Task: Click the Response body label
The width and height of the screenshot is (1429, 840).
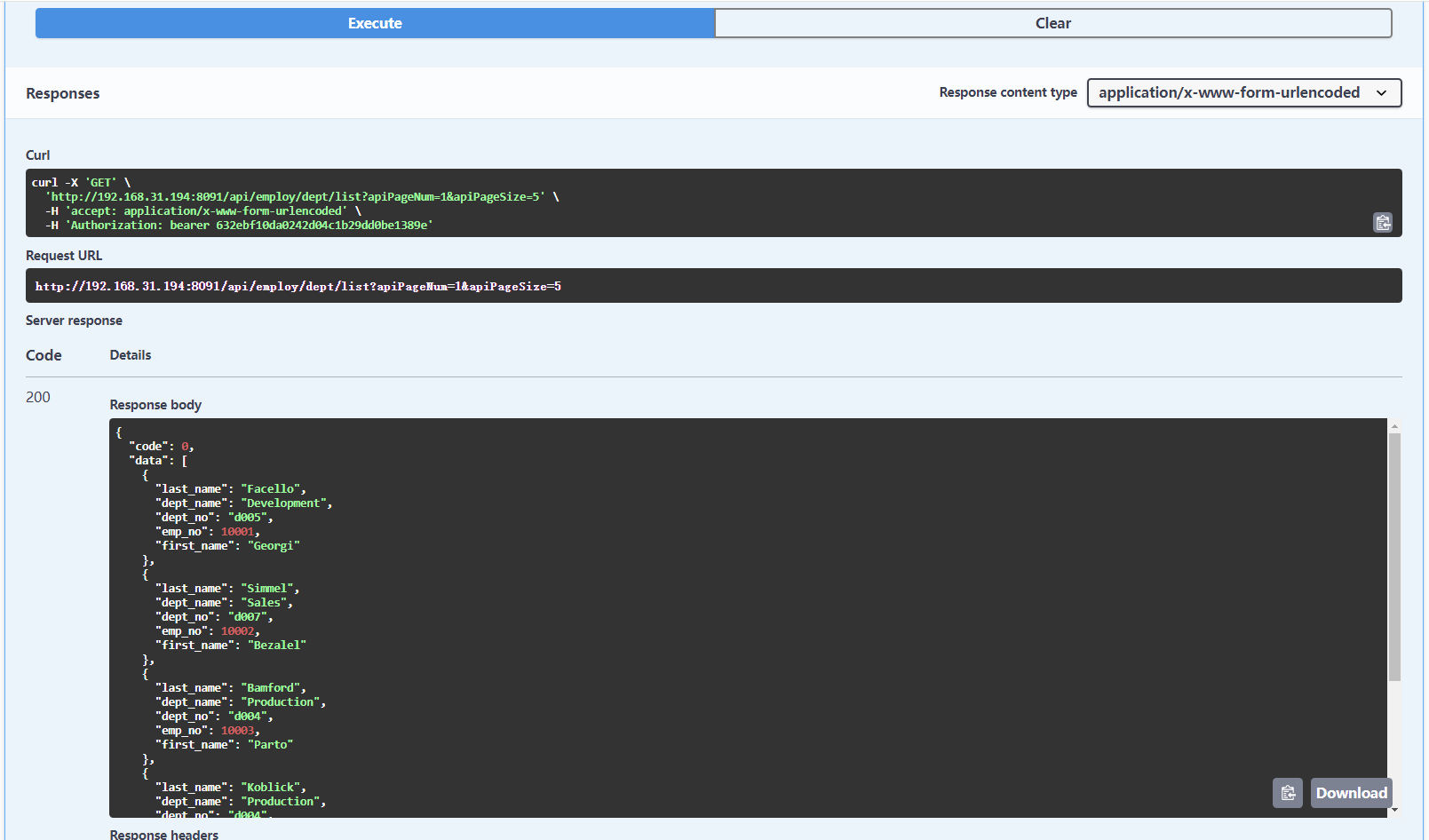Action: coord(155,404)
